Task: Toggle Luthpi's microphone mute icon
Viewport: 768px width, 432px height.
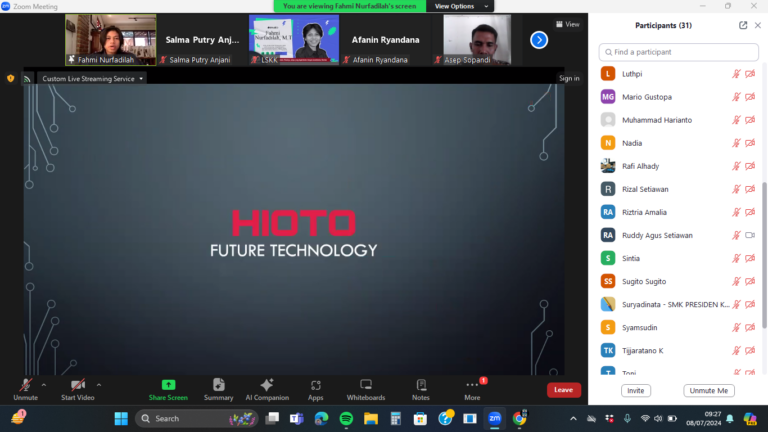Action: (x=736, y=74)
